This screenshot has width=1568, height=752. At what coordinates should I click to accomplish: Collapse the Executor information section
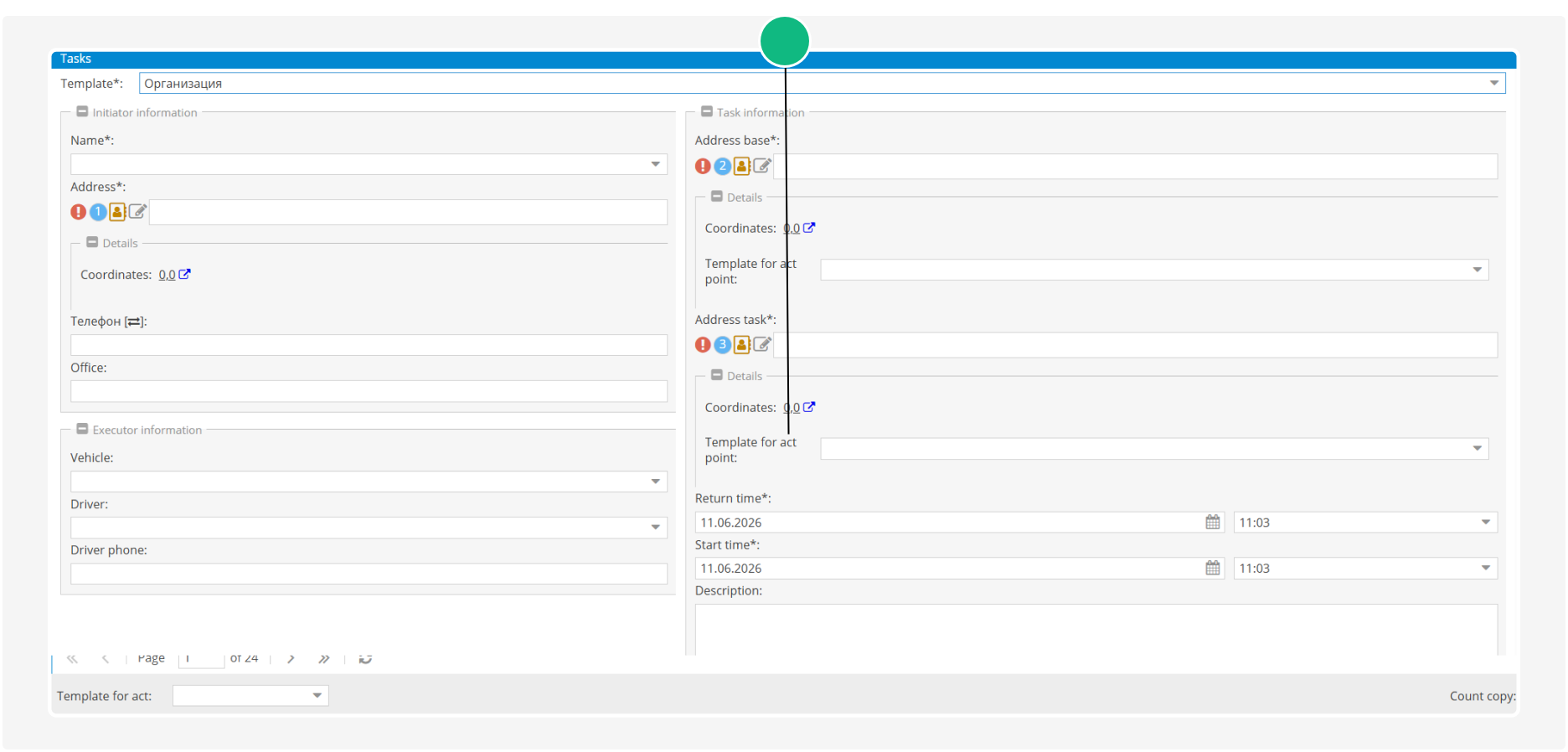82,429
